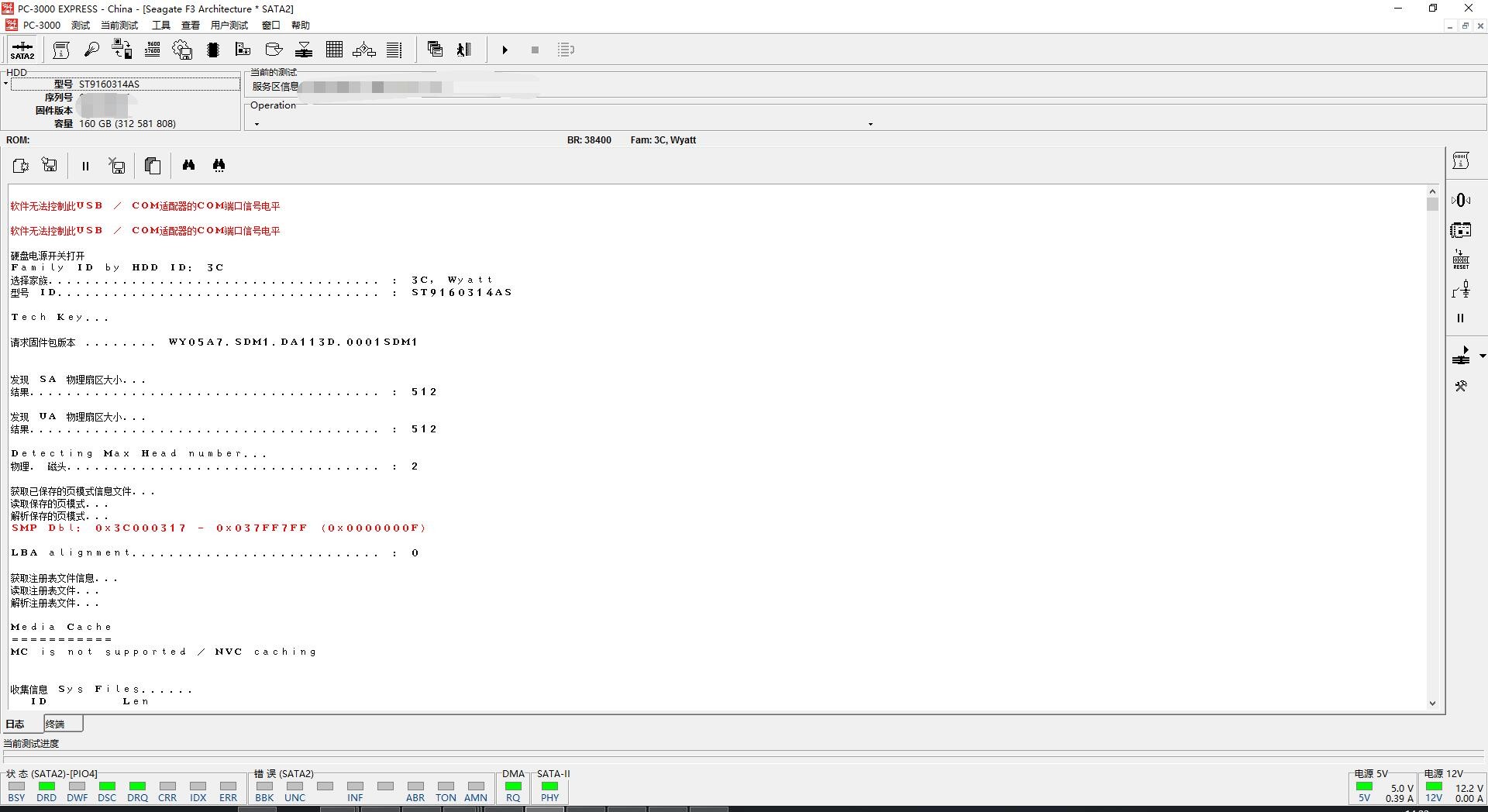Image resolution: width=1488 pixels, height=812 pixels.
Task: Open the 窗口 menu
Action: 270,26
